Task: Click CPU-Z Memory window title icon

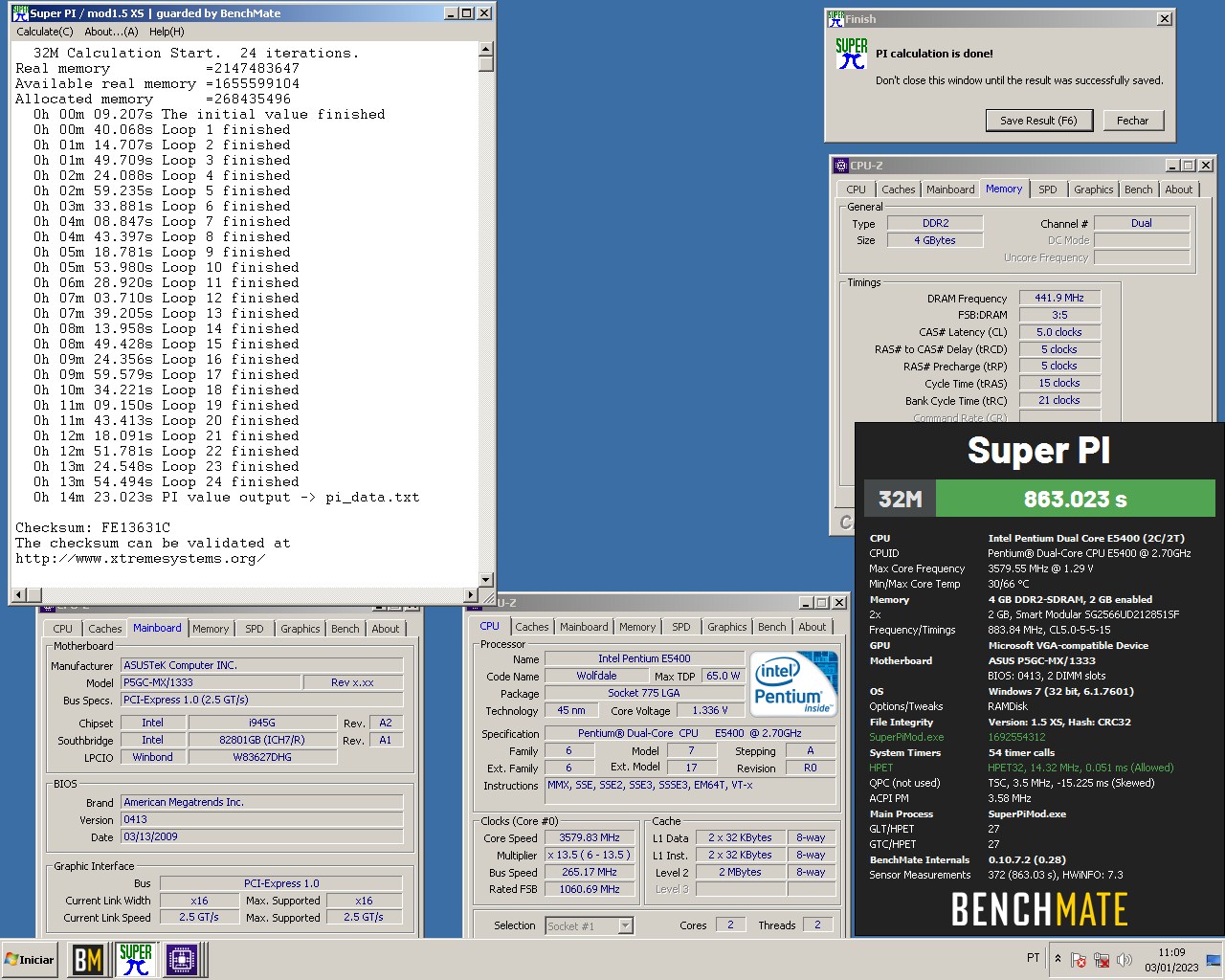Action: (840, 166)
